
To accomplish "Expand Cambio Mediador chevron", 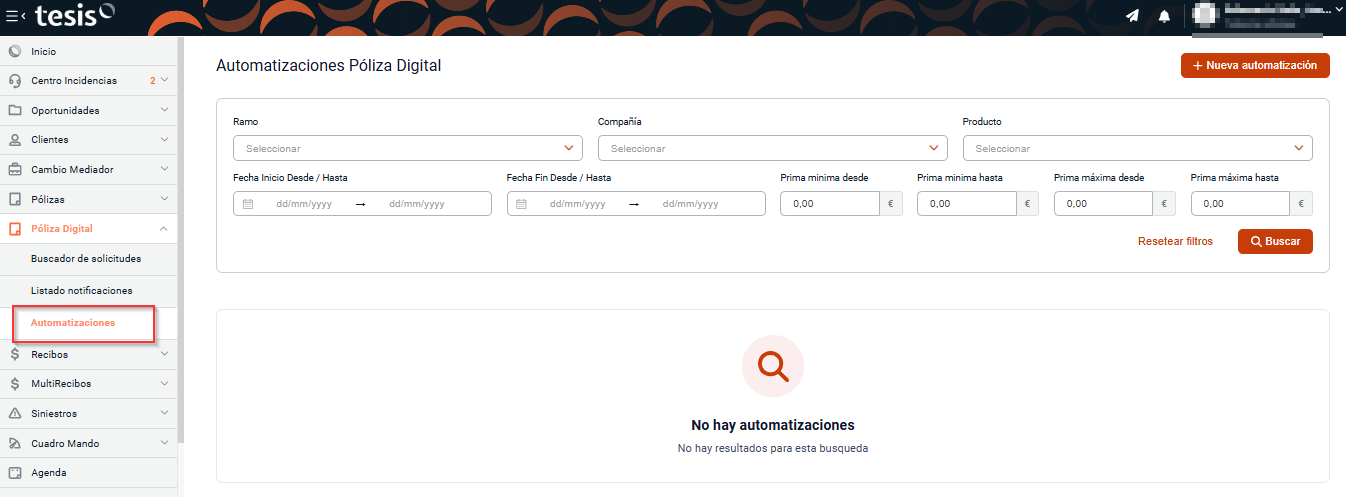I will 165,170.
